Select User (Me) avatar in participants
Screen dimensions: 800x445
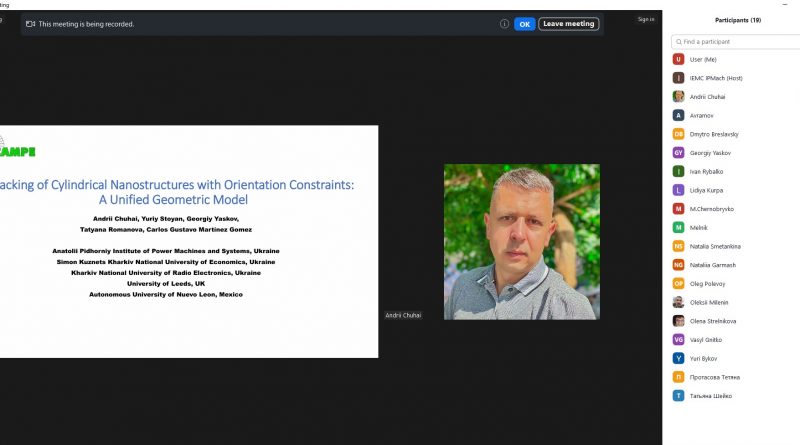point(679,60)
